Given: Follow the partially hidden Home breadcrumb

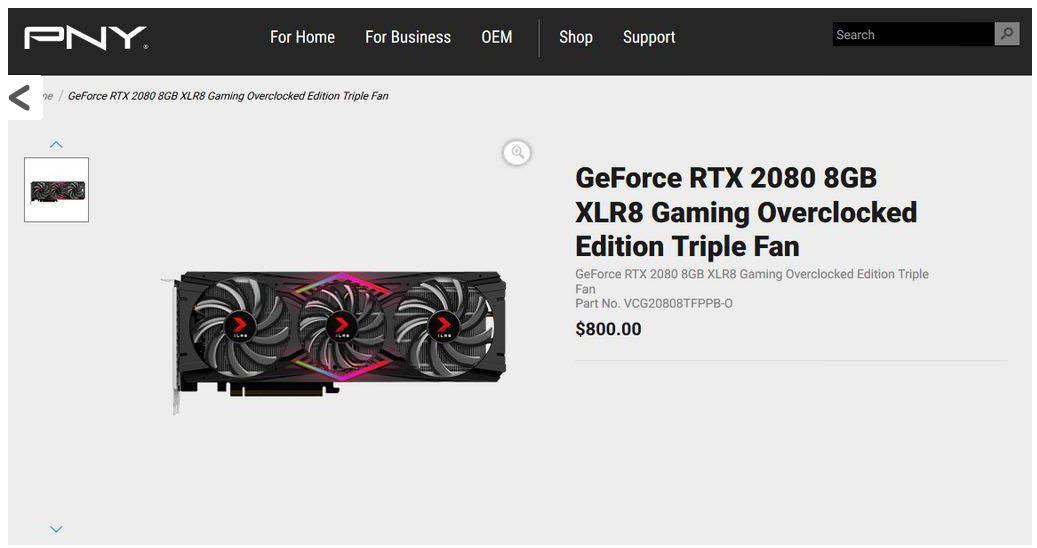Looking at the screenshot, I should [x=48, y=96].
